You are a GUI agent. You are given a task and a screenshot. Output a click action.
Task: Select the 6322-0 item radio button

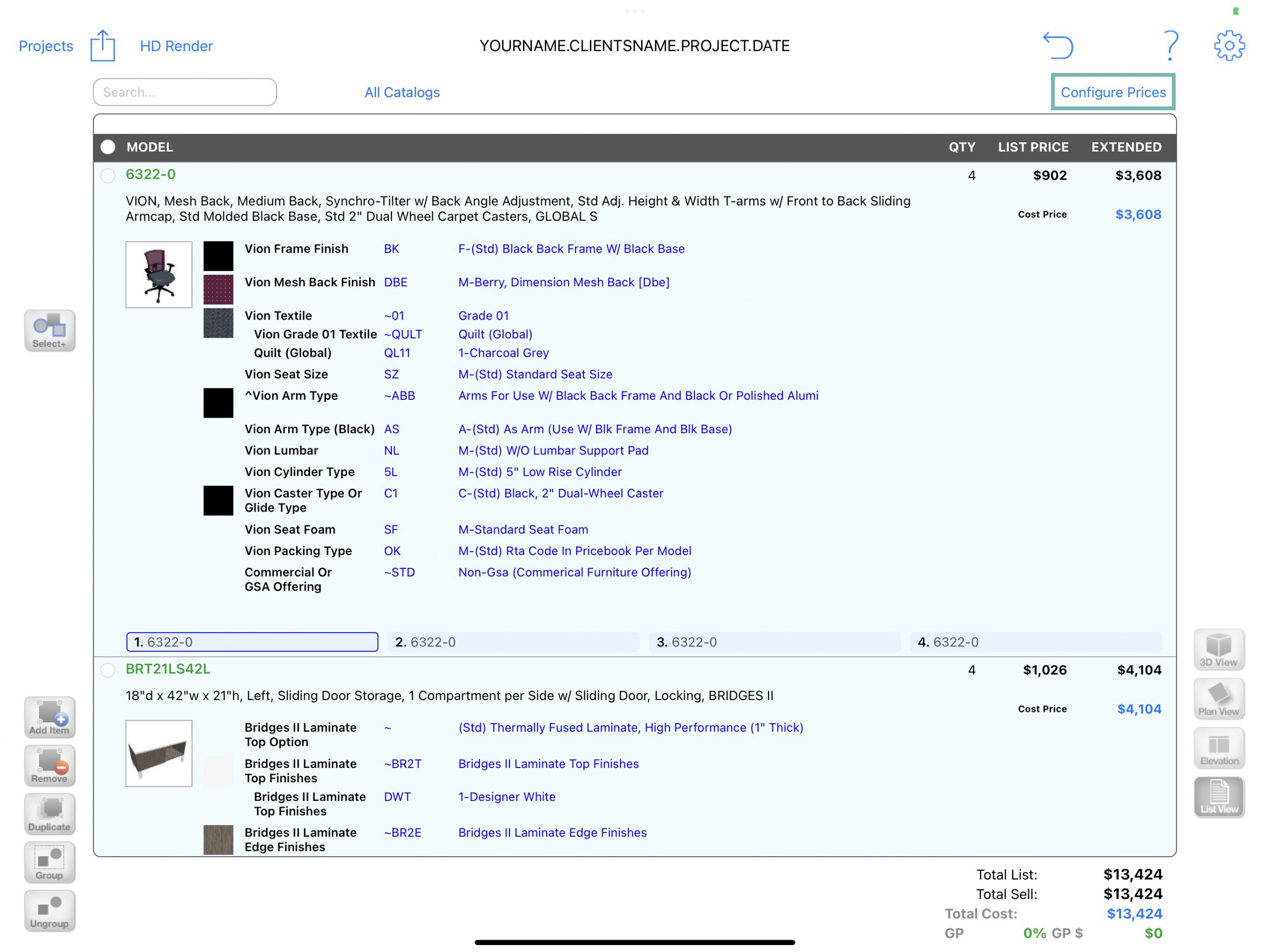pos(108,175)
